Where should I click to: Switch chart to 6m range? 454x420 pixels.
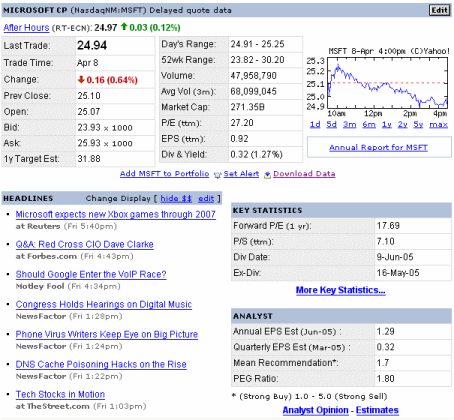[369, 125]
